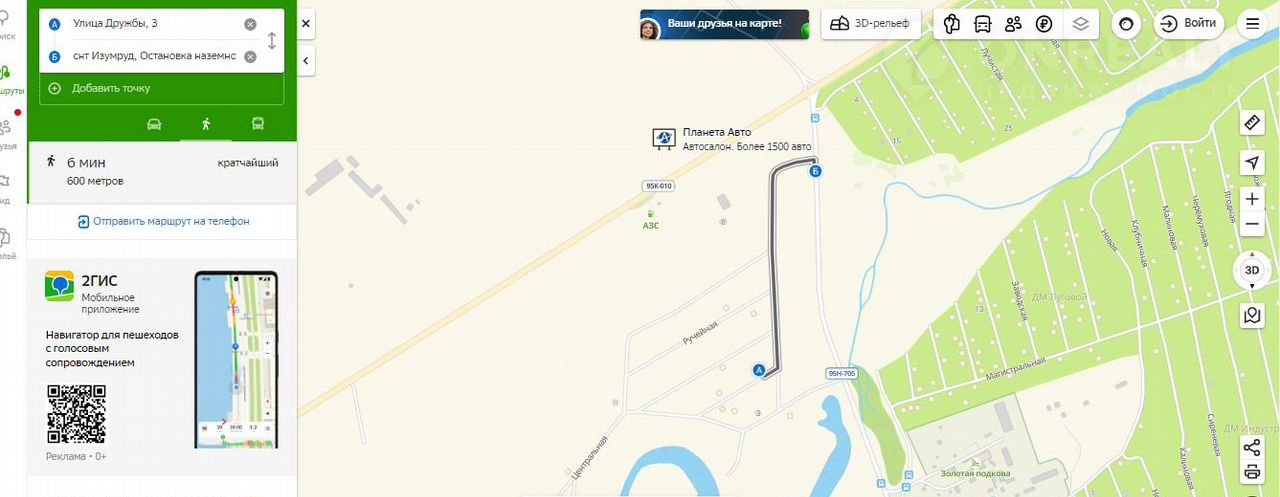Click Отправить маршрут на телефон link
This screenshot has height=497, width=1280.
coord(163,221)
